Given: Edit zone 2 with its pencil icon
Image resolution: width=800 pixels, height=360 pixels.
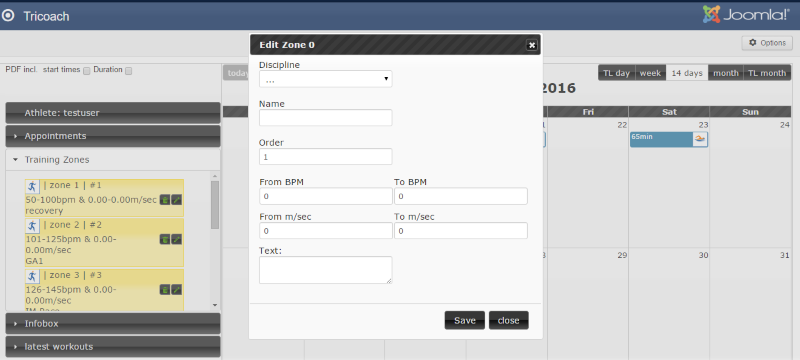Looking at the screenshot, I should [x=177, y=239].
